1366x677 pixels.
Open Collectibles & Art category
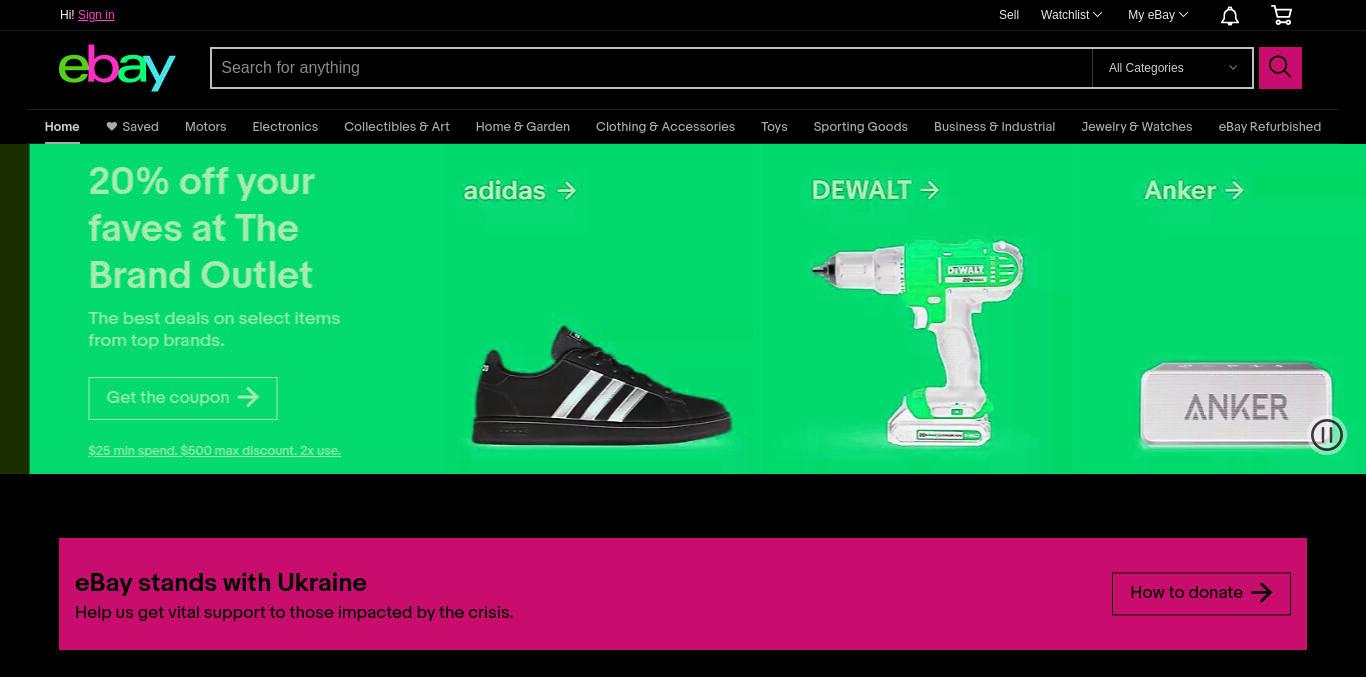click(x=397, y=127)
